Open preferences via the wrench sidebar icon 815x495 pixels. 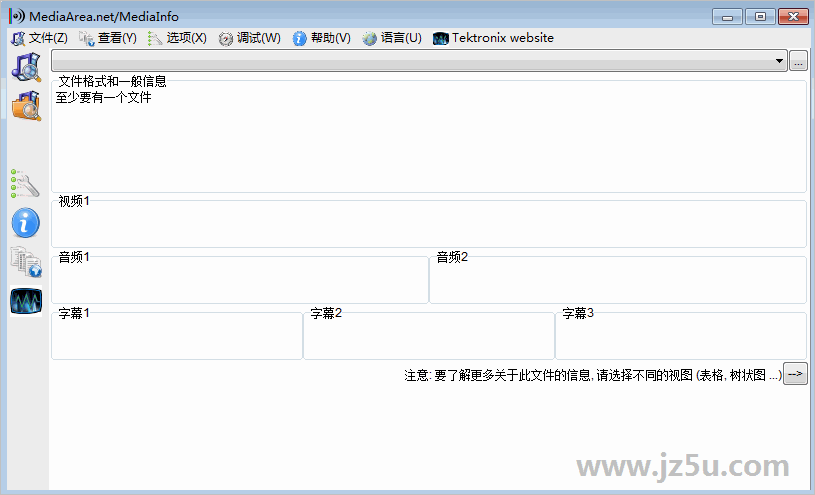[x=25, y=184]
